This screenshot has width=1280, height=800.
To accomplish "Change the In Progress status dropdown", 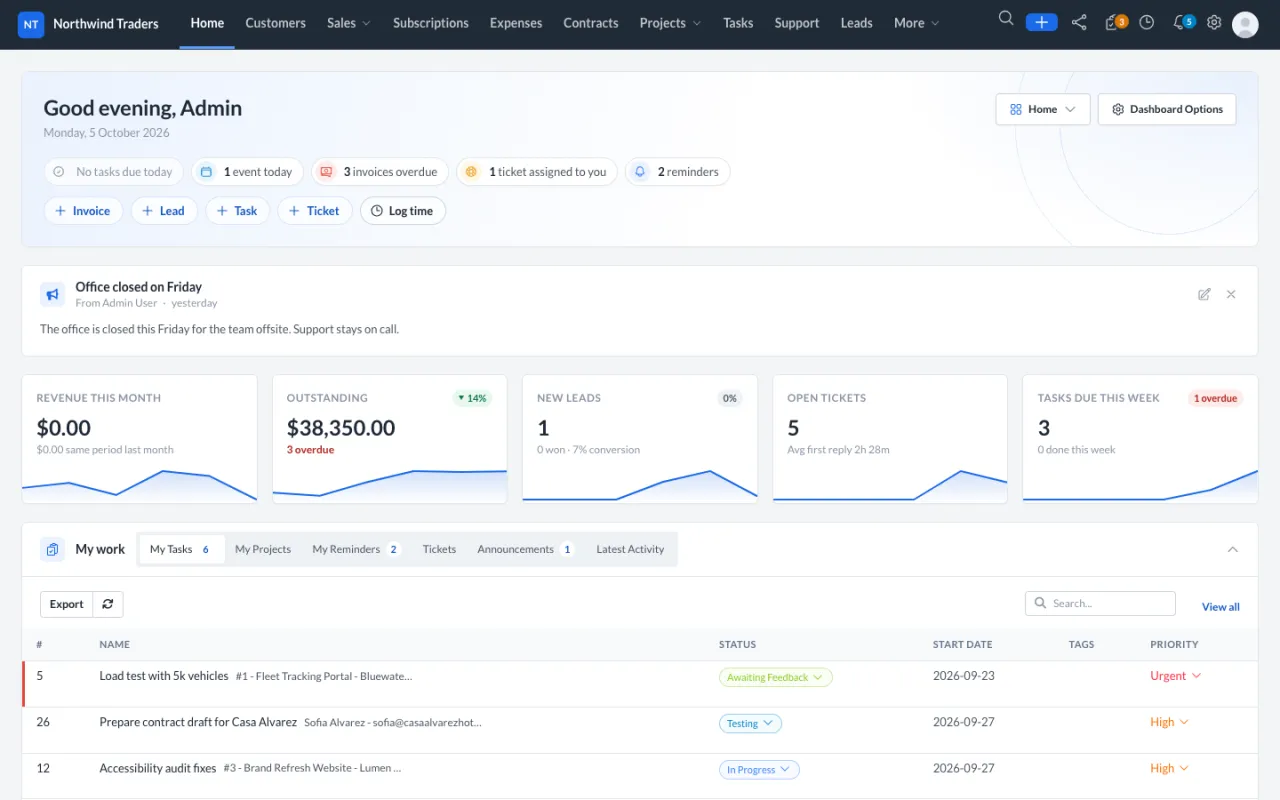I will (759, 769).
